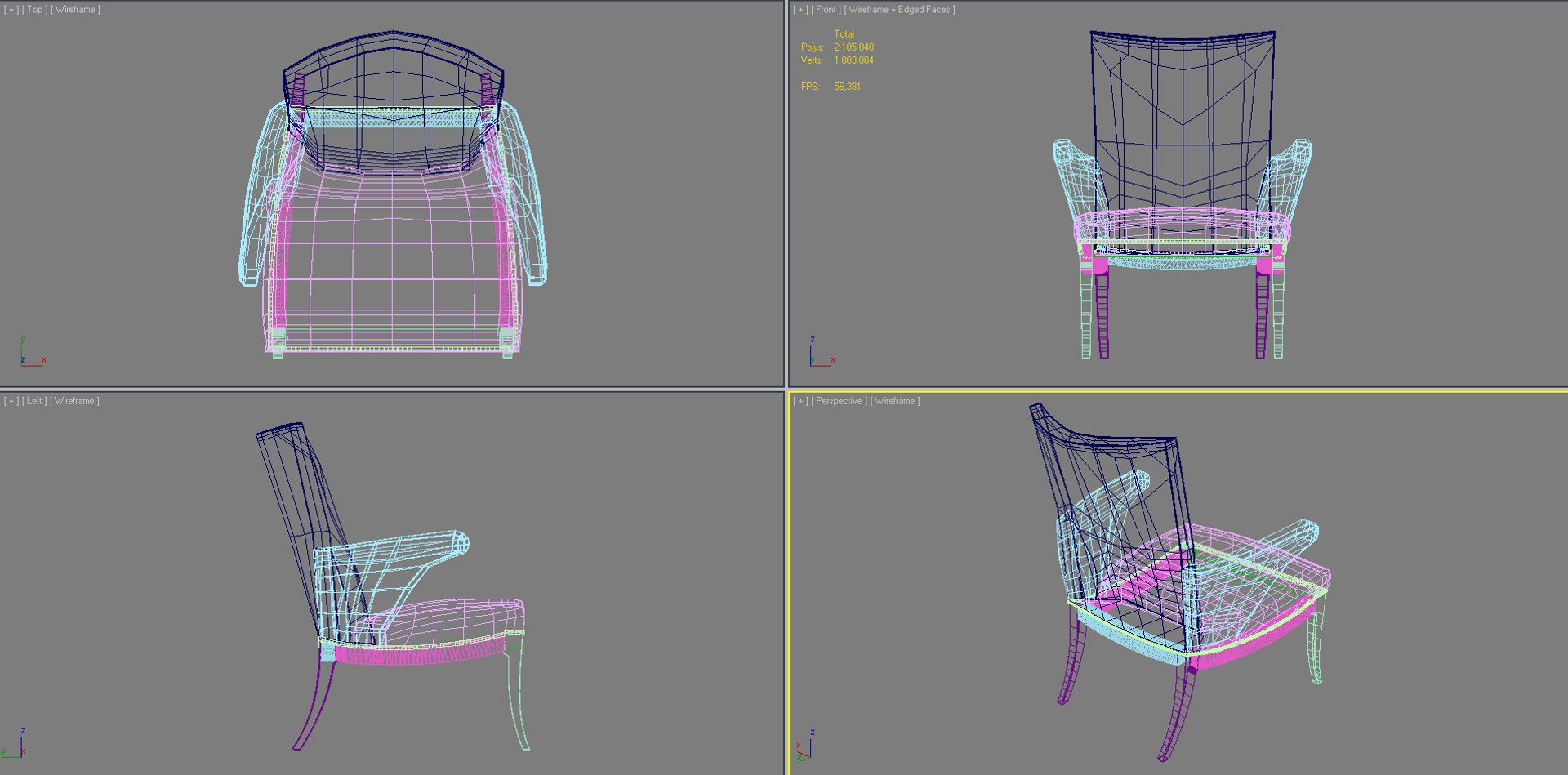Open the [Front] view label menu
Image resolution: width=1568 pixels, height=775 pixels.
[826, 10]
